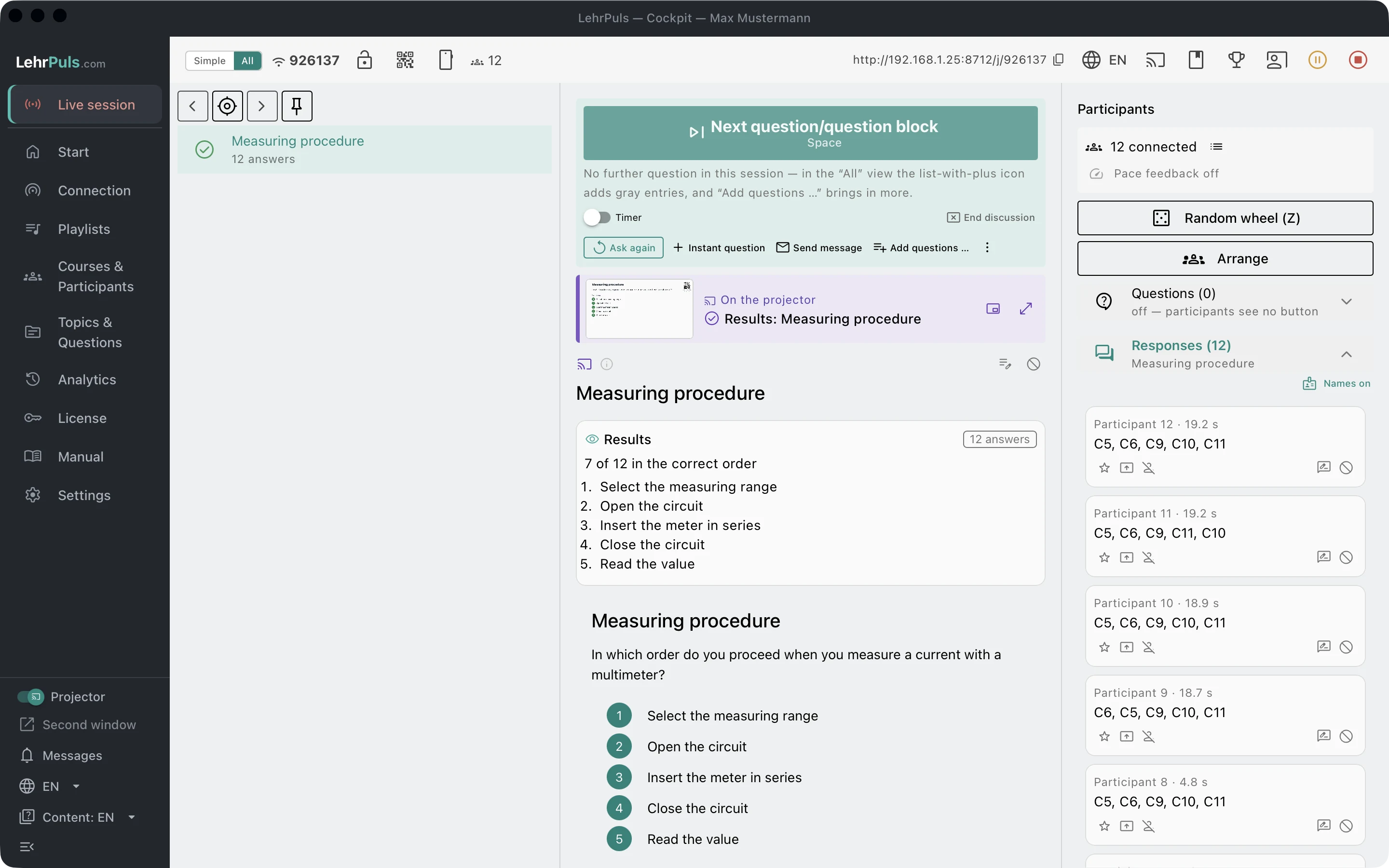Go to previous question arrow

coord(193,106)
